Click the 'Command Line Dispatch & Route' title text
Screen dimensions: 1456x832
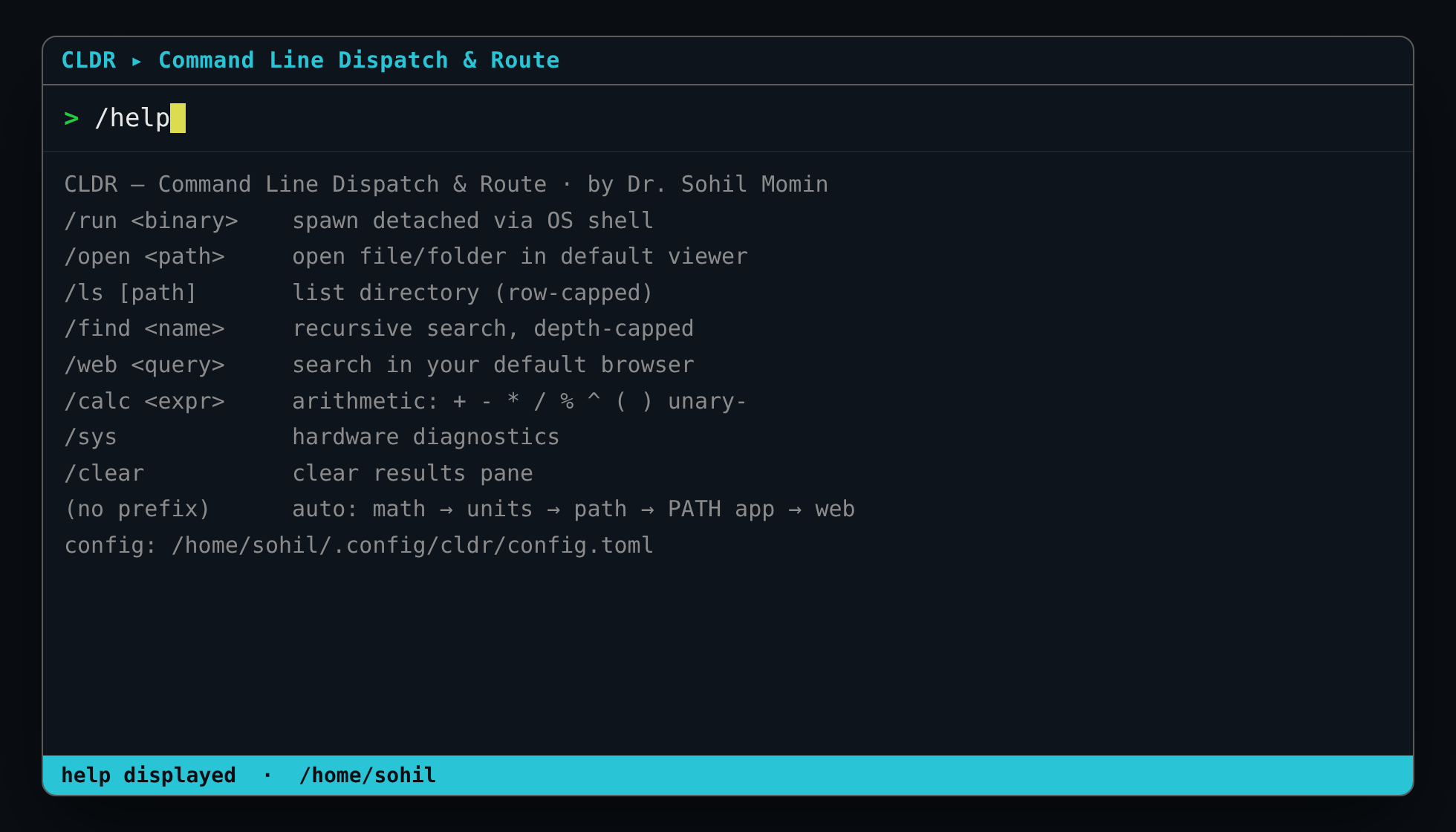click(x=359, y=60)
